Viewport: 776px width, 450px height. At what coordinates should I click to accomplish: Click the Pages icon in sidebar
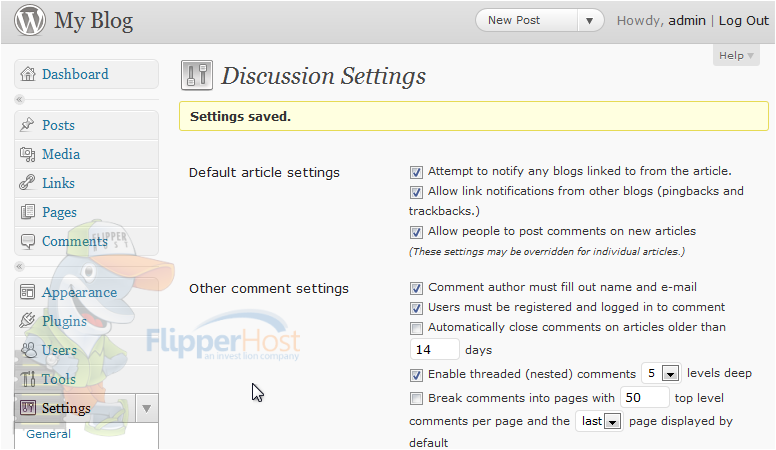[x=28, y=212]
